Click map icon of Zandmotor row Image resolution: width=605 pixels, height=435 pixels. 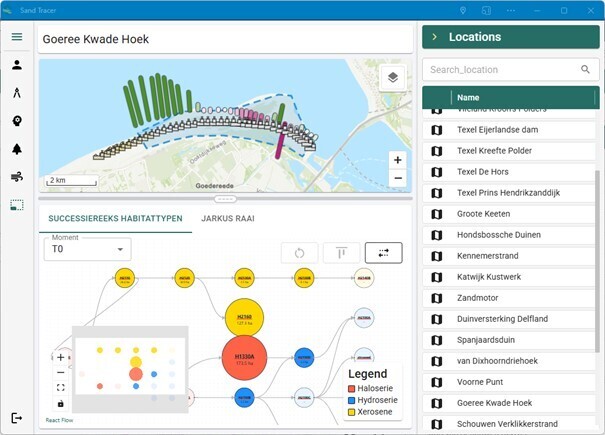pyautogui.click(x=436, y=298)
